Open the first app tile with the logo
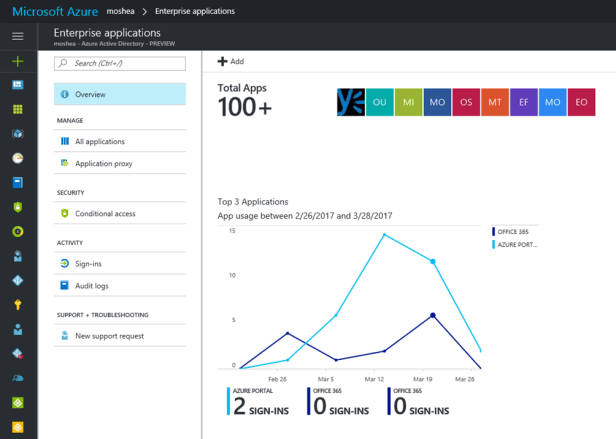Viewport: 616px width, 439px height. [350, 102]
